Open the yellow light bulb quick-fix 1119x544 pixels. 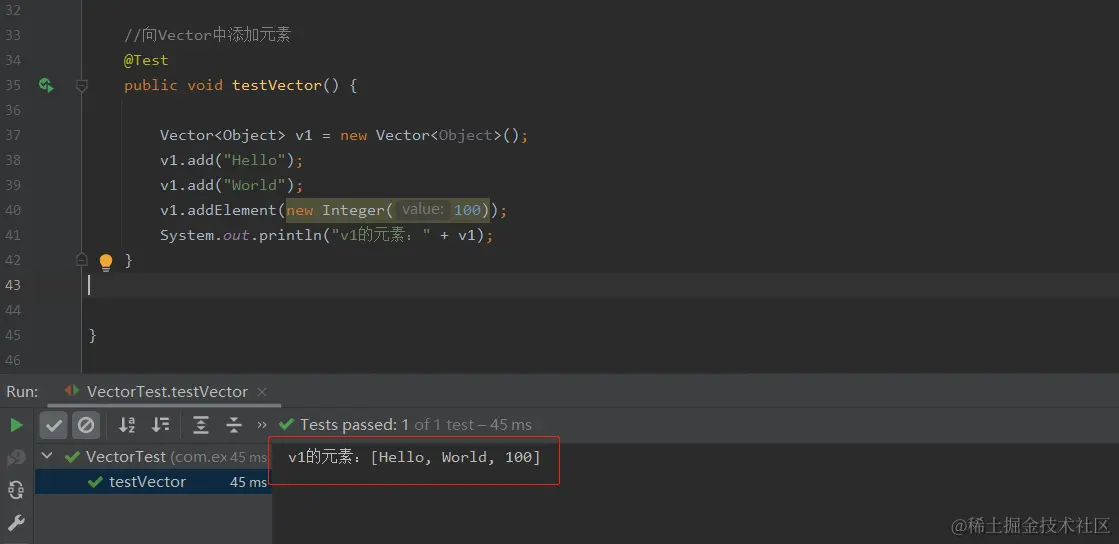(x=106, y=262)
